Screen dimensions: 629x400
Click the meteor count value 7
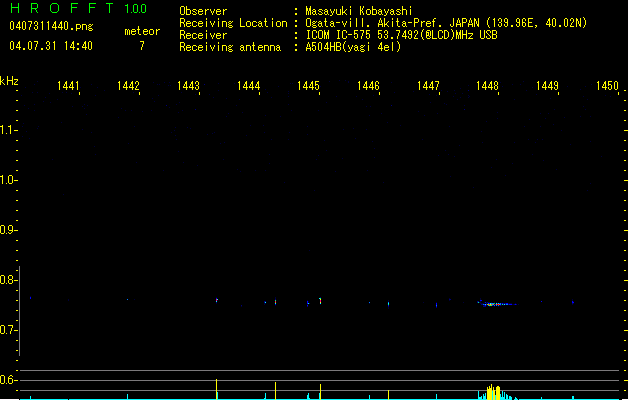click(x=142, y=46)
